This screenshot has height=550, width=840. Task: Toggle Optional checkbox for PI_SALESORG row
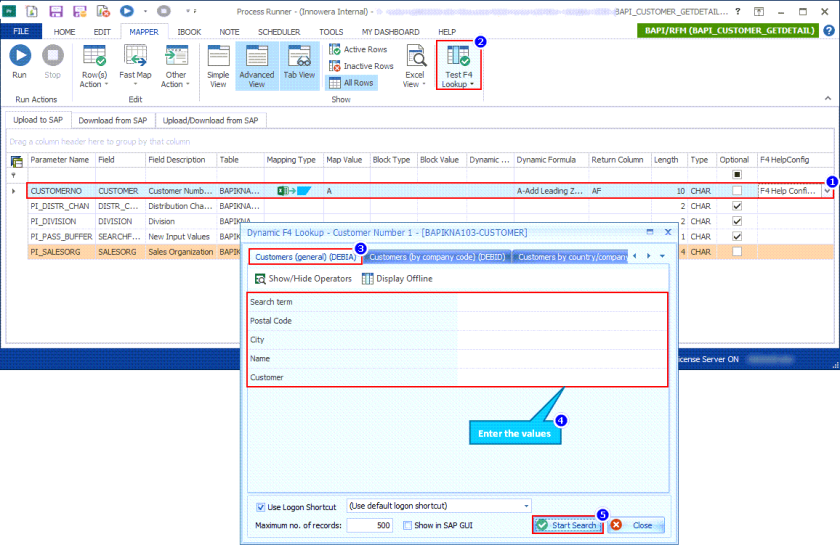[737, 251]
